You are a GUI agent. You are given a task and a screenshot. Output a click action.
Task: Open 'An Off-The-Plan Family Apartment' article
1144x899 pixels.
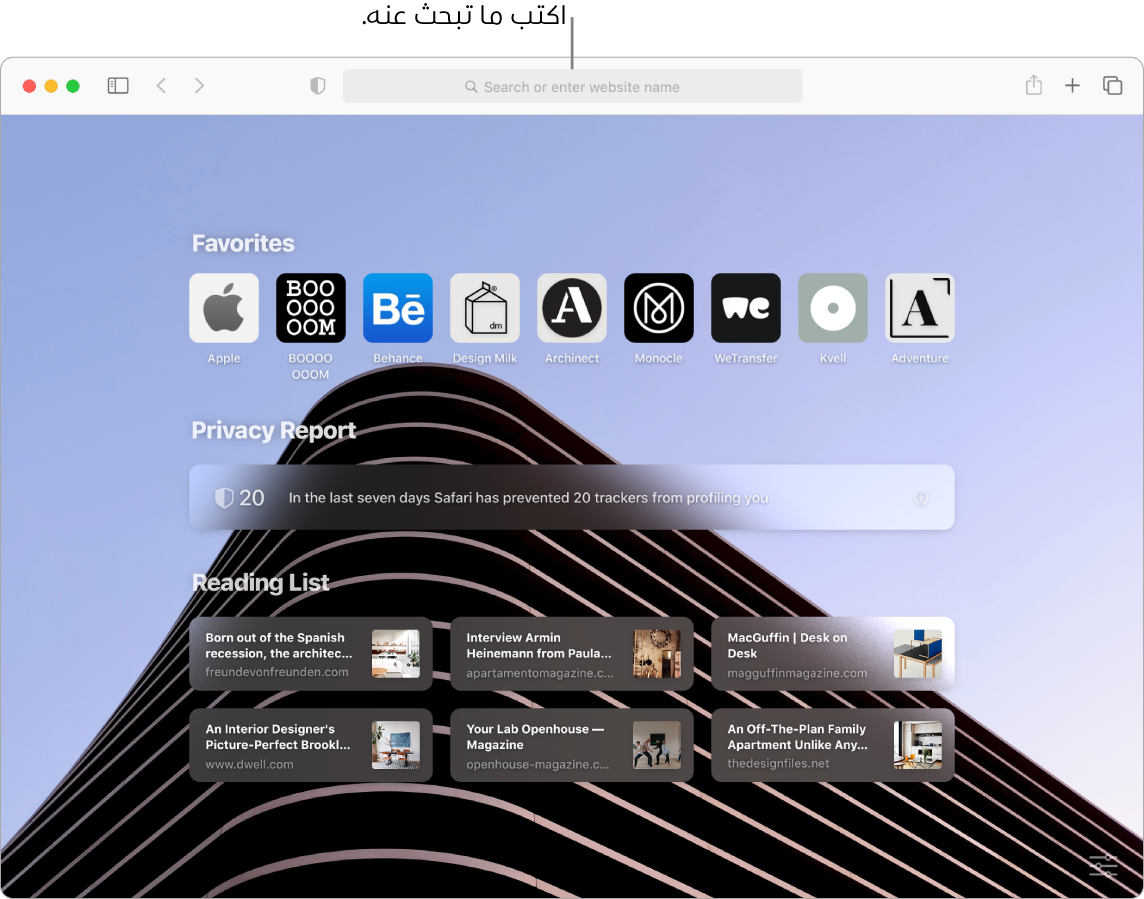click(x=832, y=745)
